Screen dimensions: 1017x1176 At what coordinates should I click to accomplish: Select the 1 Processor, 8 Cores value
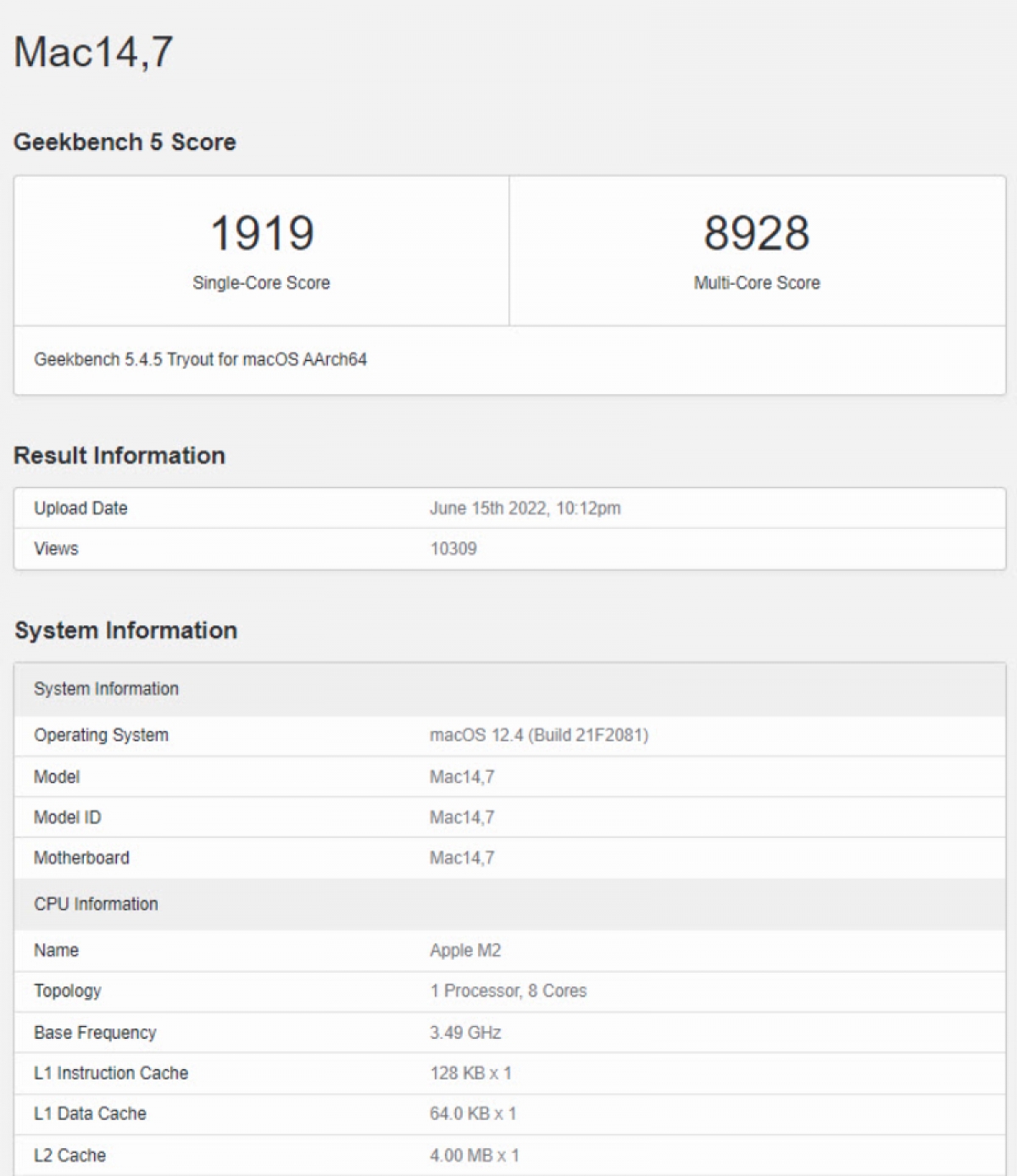tap(508, 991)
